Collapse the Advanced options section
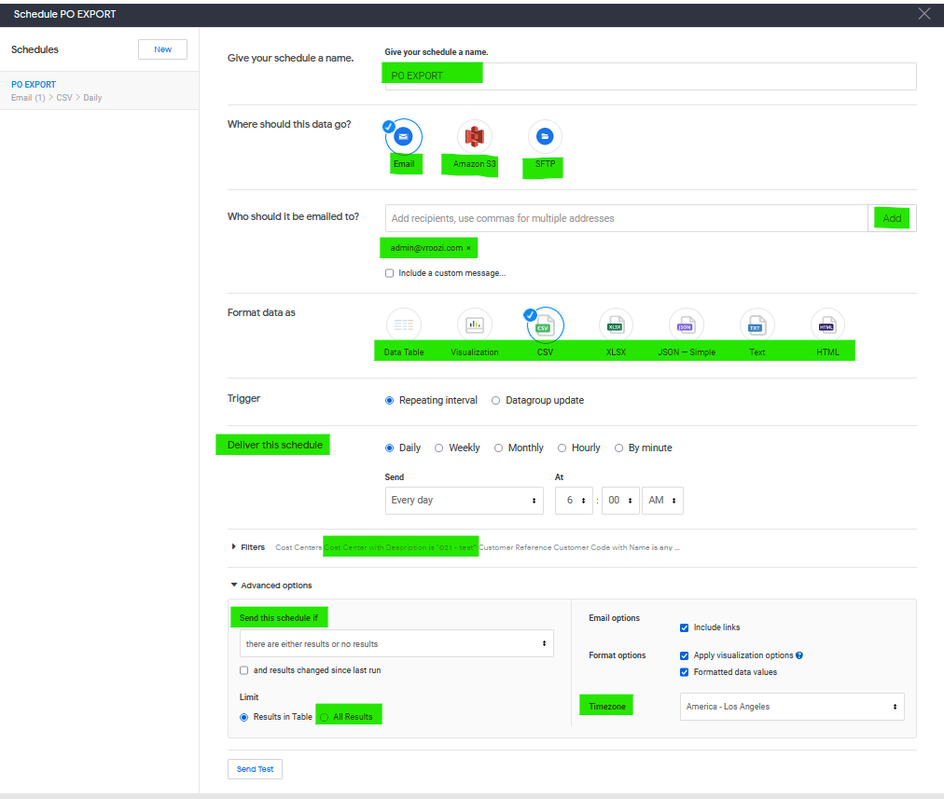 (x=272, y=585)
